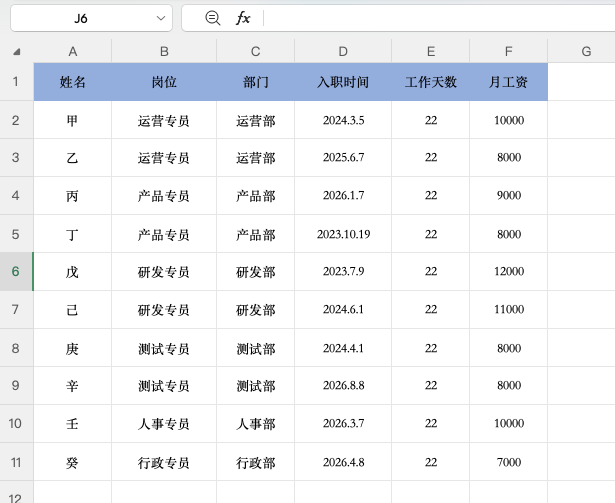Click header cell 岗位
The width and height of the screenshot is (615, 503).
pyautogui.click(x=164, y=82)
